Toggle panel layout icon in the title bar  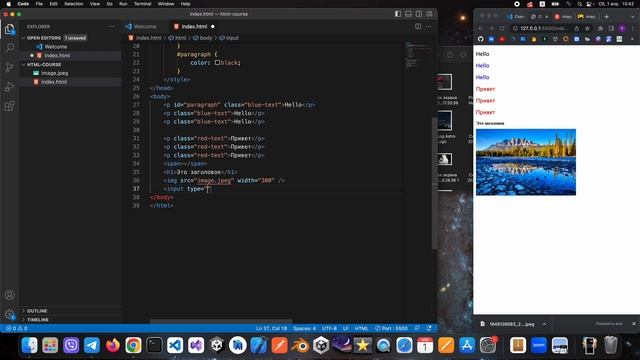tap(408, 14)
